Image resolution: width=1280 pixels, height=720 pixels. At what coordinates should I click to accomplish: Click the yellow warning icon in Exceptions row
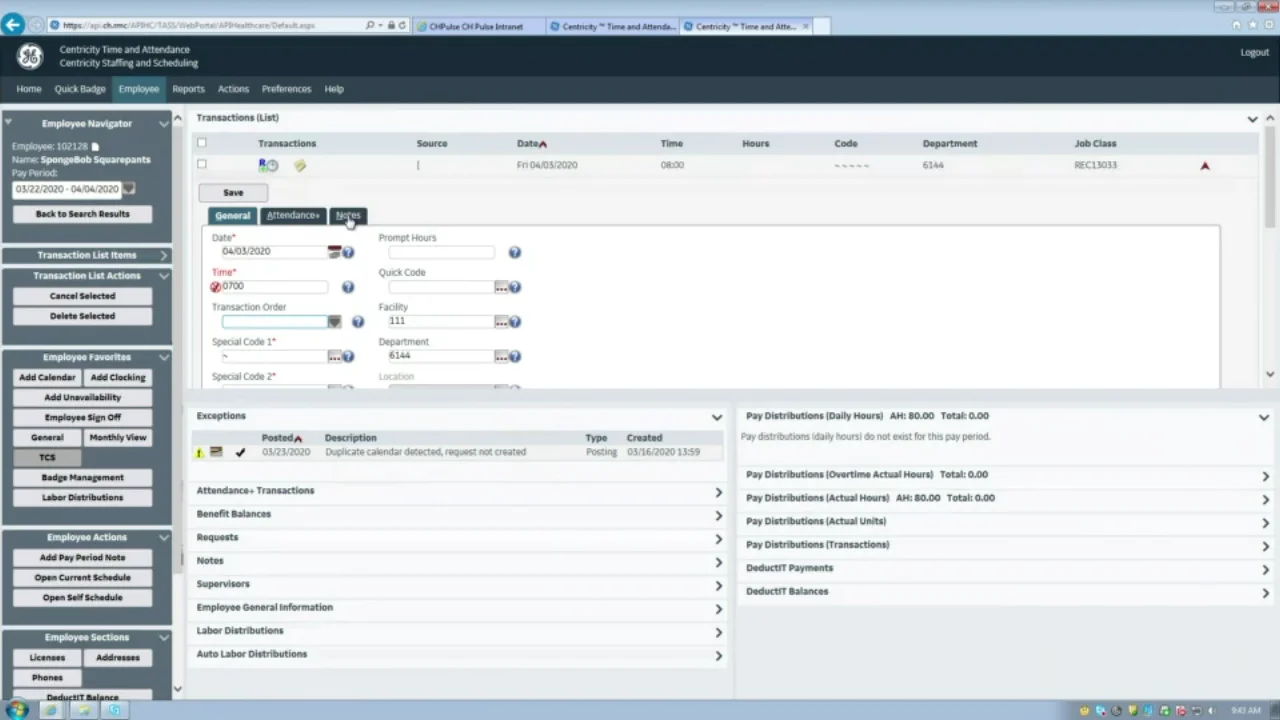point(199,453)
